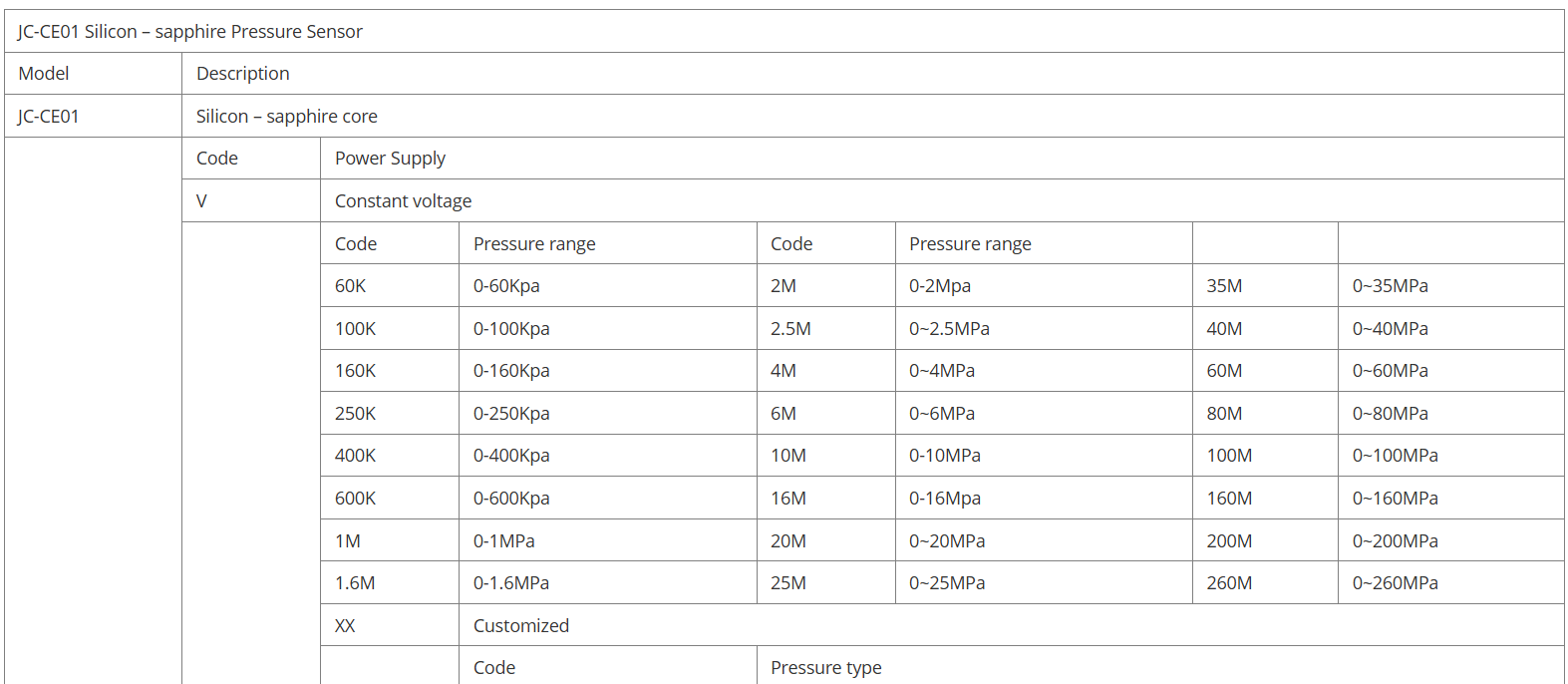Click the 2.5M code cell
Image resolution: width=1568 pixels, height=684 pixels.
coord(790,329)
